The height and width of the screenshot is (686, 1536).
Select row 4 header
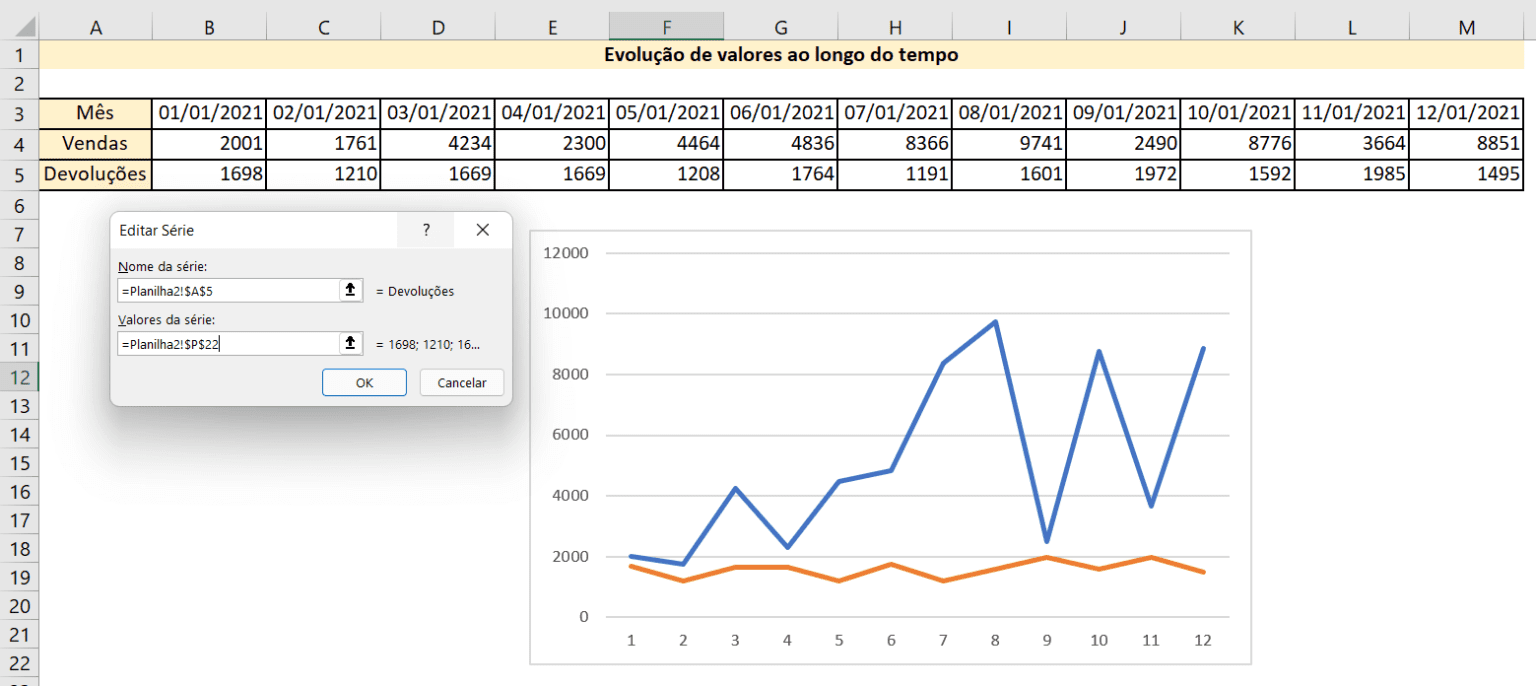tap(20, 143)
